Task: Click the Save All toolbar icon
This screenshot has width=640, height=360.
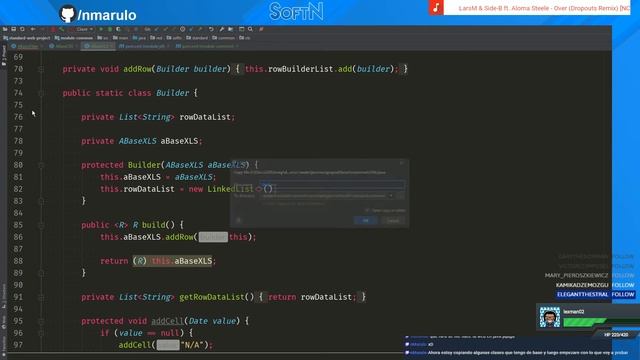Action: pos(13,29)
